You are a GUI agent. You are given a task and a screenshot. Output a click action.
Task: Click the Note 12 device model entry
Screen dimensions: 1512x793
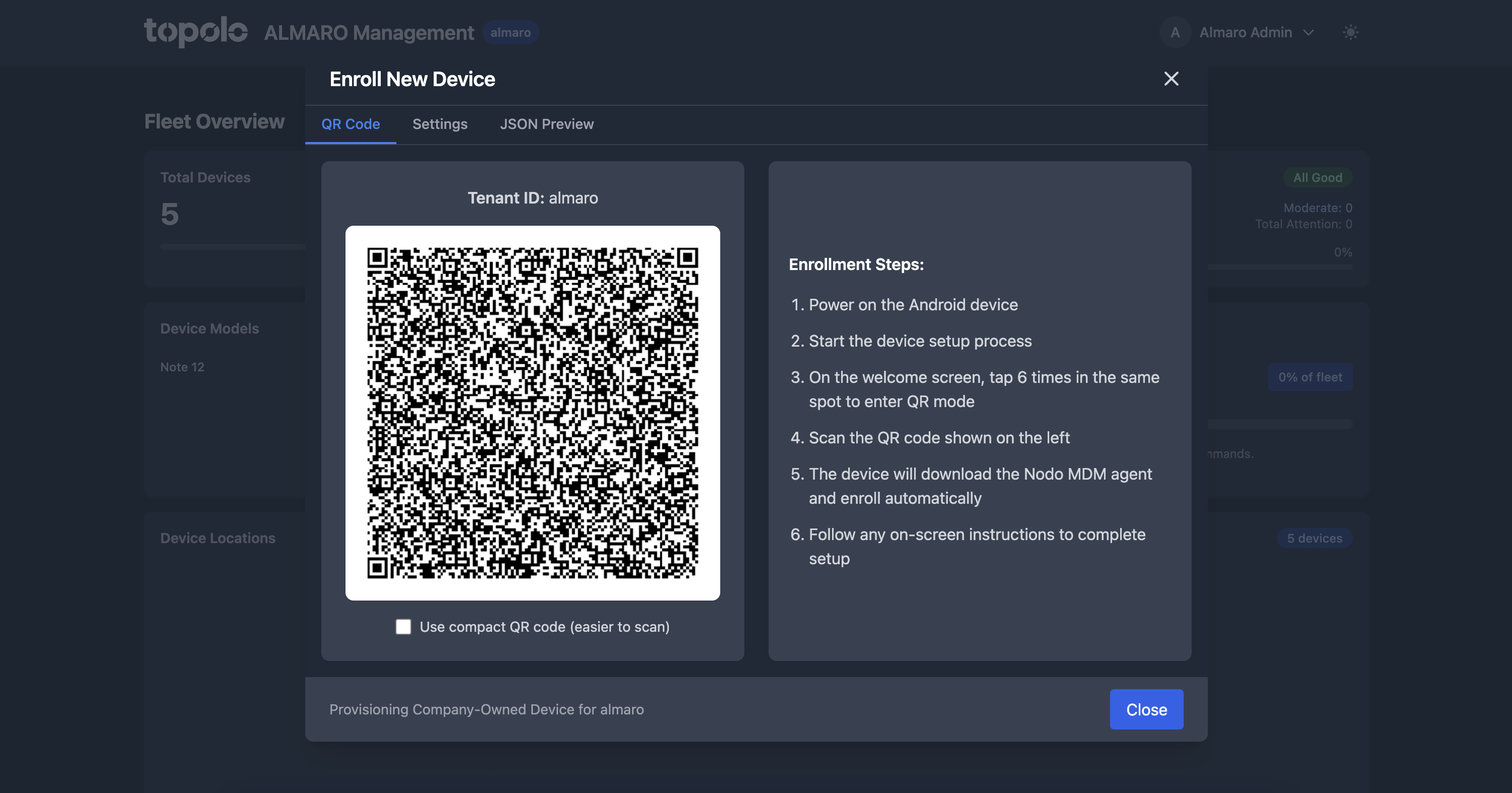182,367
